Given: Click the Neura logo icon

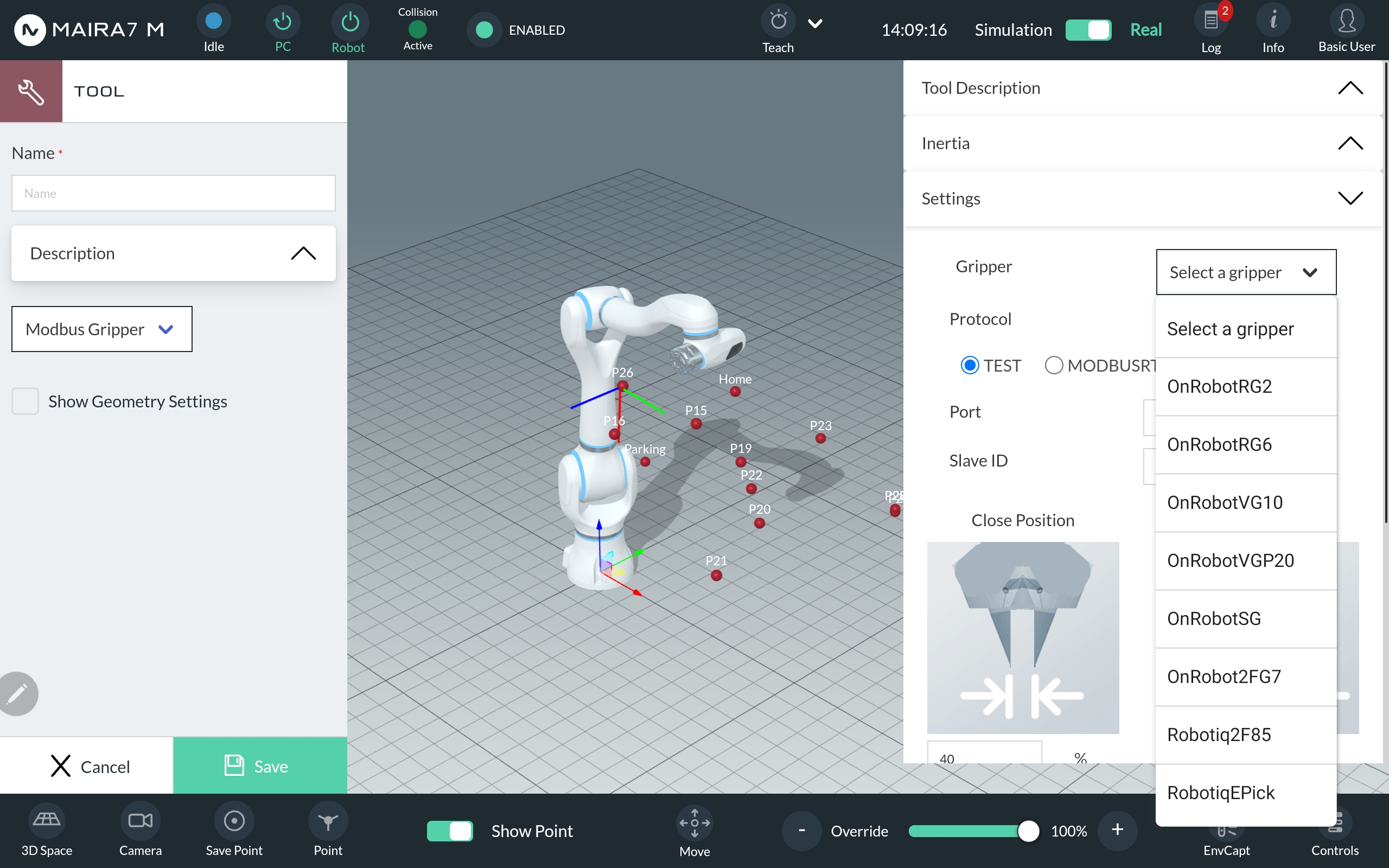Looking at the screenshot, I should coord(30,30).
